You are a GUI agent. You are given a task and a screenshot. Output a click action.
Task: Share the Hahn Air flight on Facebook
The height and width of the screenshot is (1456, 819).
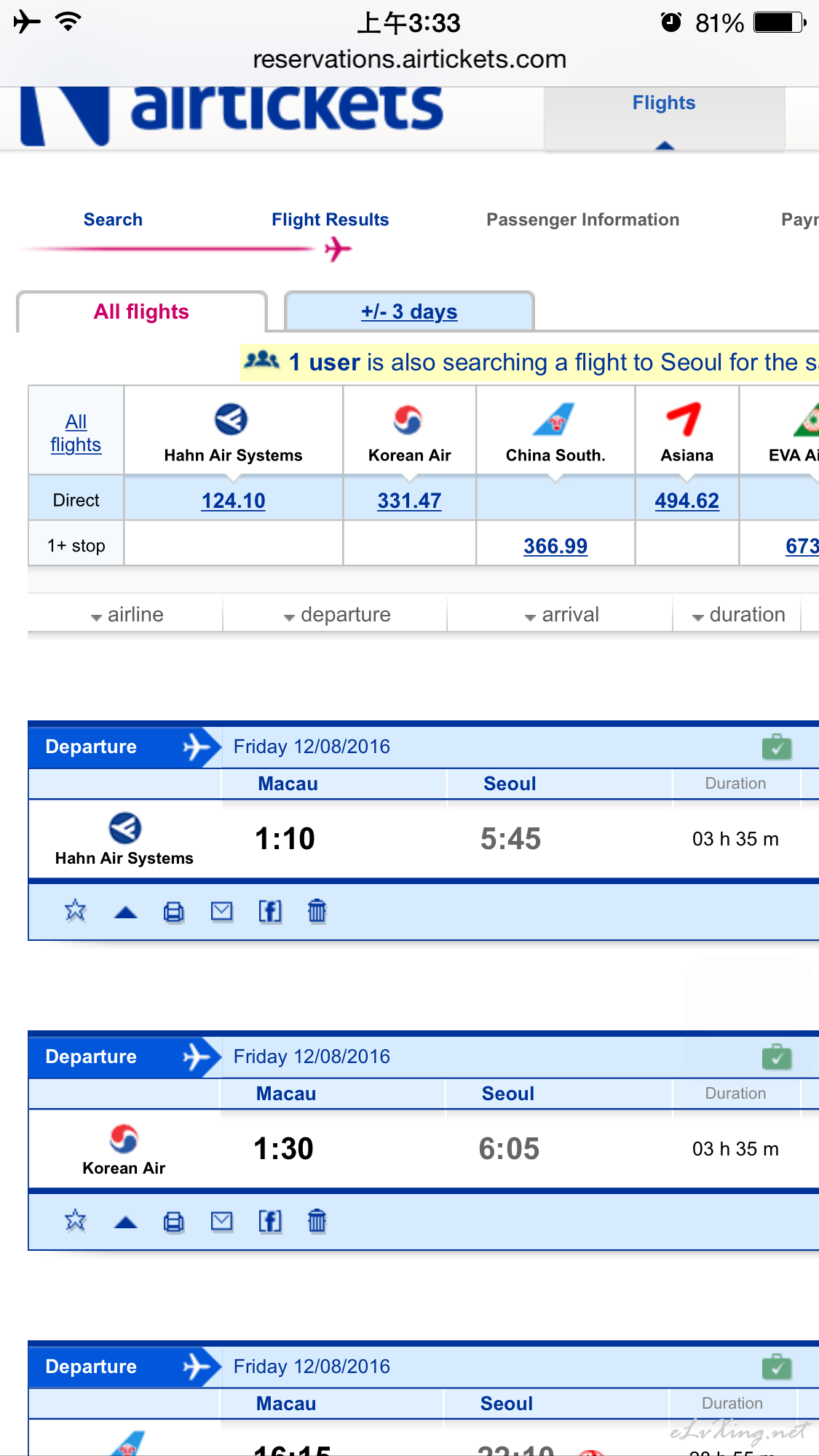point(270,911)
